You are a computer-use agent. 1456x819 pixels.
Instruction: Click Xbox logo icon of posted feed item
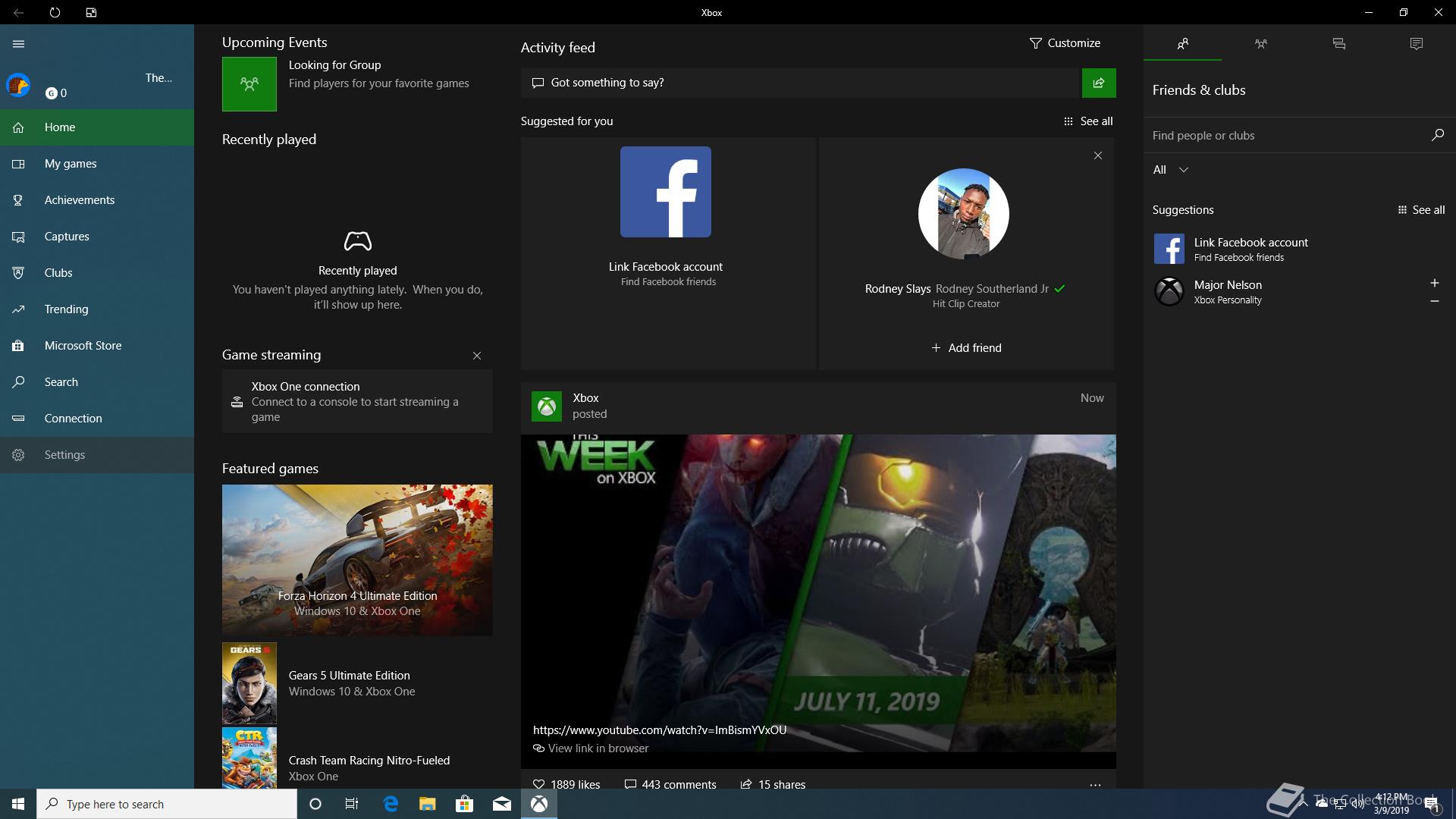click(547, 406)
